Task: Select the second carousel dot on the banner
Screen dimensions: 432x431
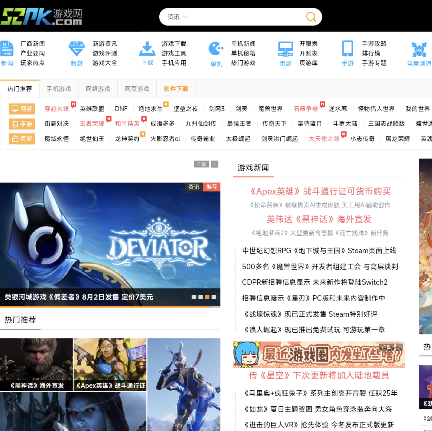Action: (x=201, y=297)
